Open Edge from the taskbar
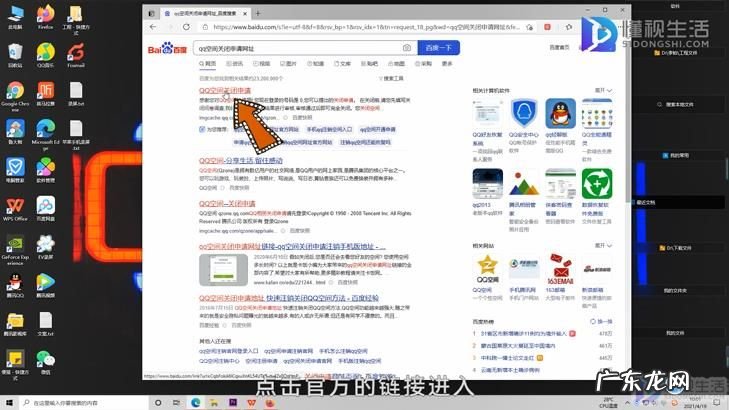 click(x=196, y=403)
